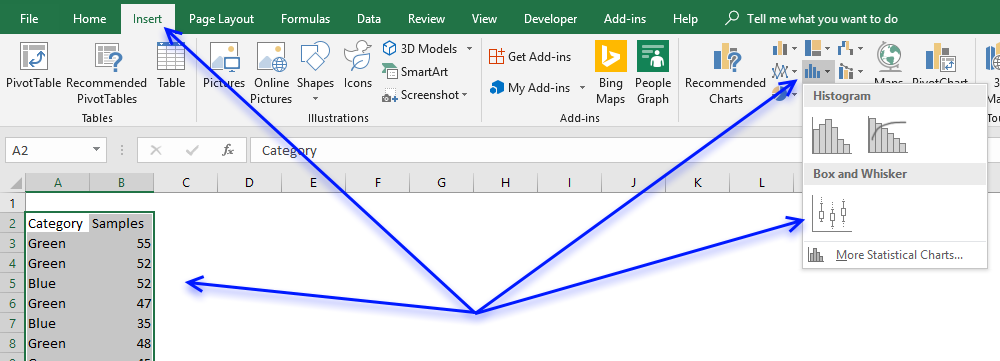This screenshot has height=361, width=1000.
Task: Select the Samples header cell
Action: (121, 224)
